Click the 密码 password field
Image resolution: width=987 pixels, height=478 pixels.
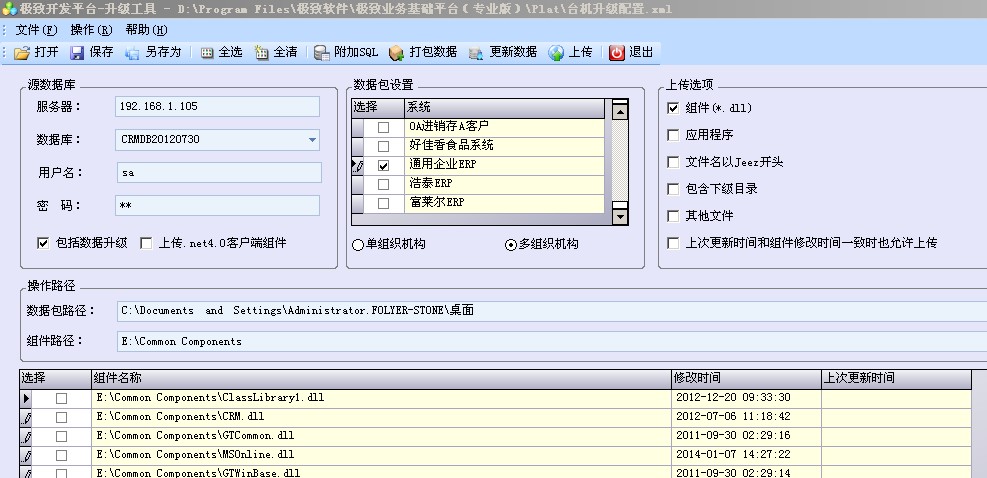pyautogui.click(x=218, y=205)
